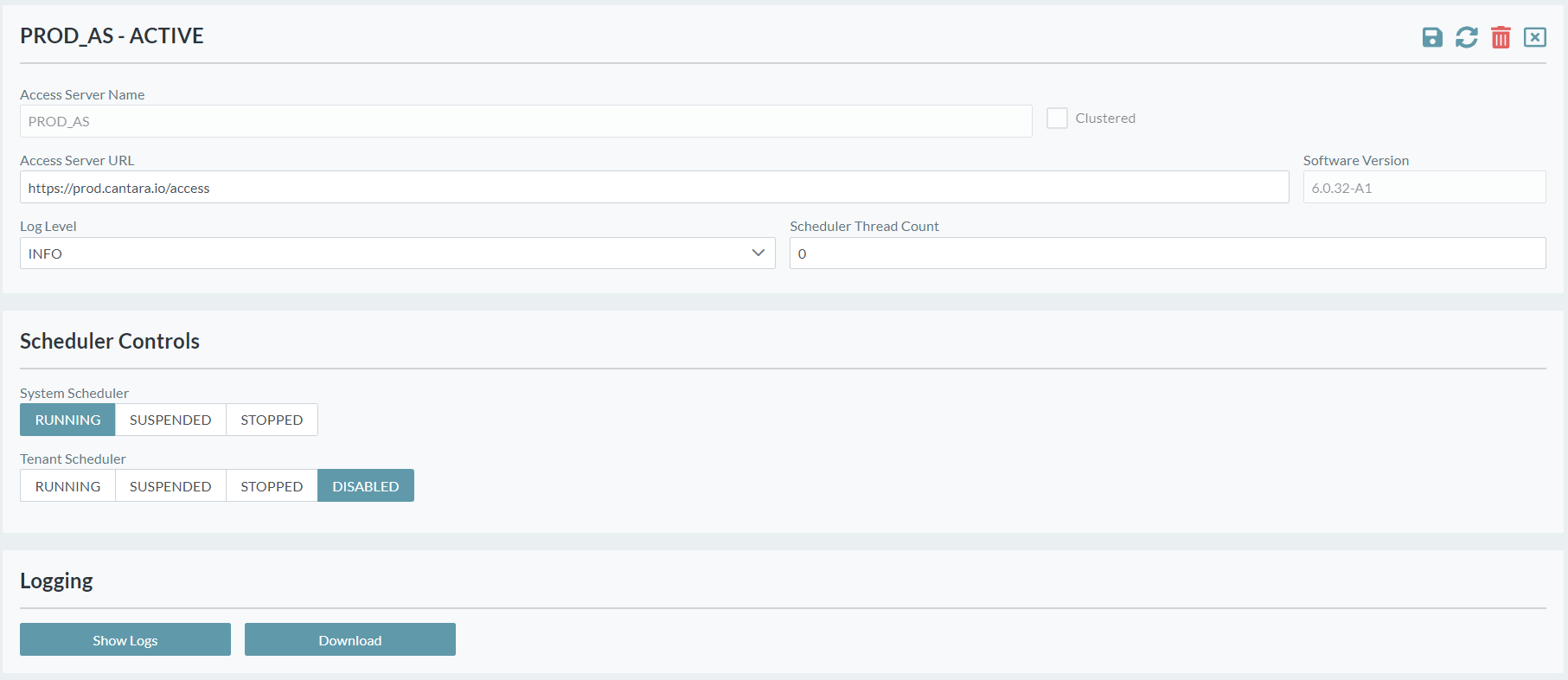Switch Tenant Scheduler to SUSPENDED
1568x680 pixels.
170,486
